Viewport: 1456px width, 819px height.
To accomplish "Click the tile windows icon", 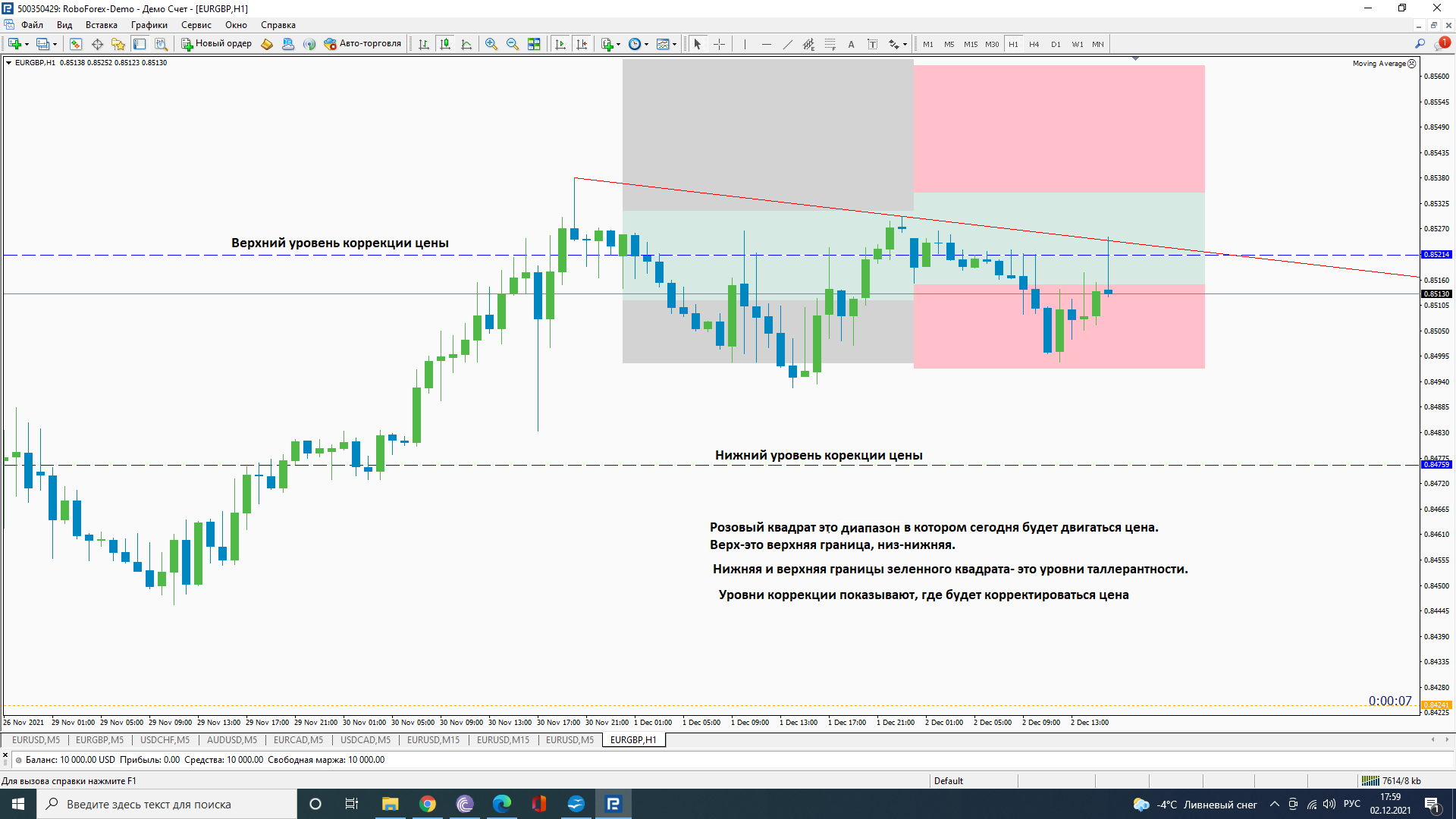I will [534, 44].
